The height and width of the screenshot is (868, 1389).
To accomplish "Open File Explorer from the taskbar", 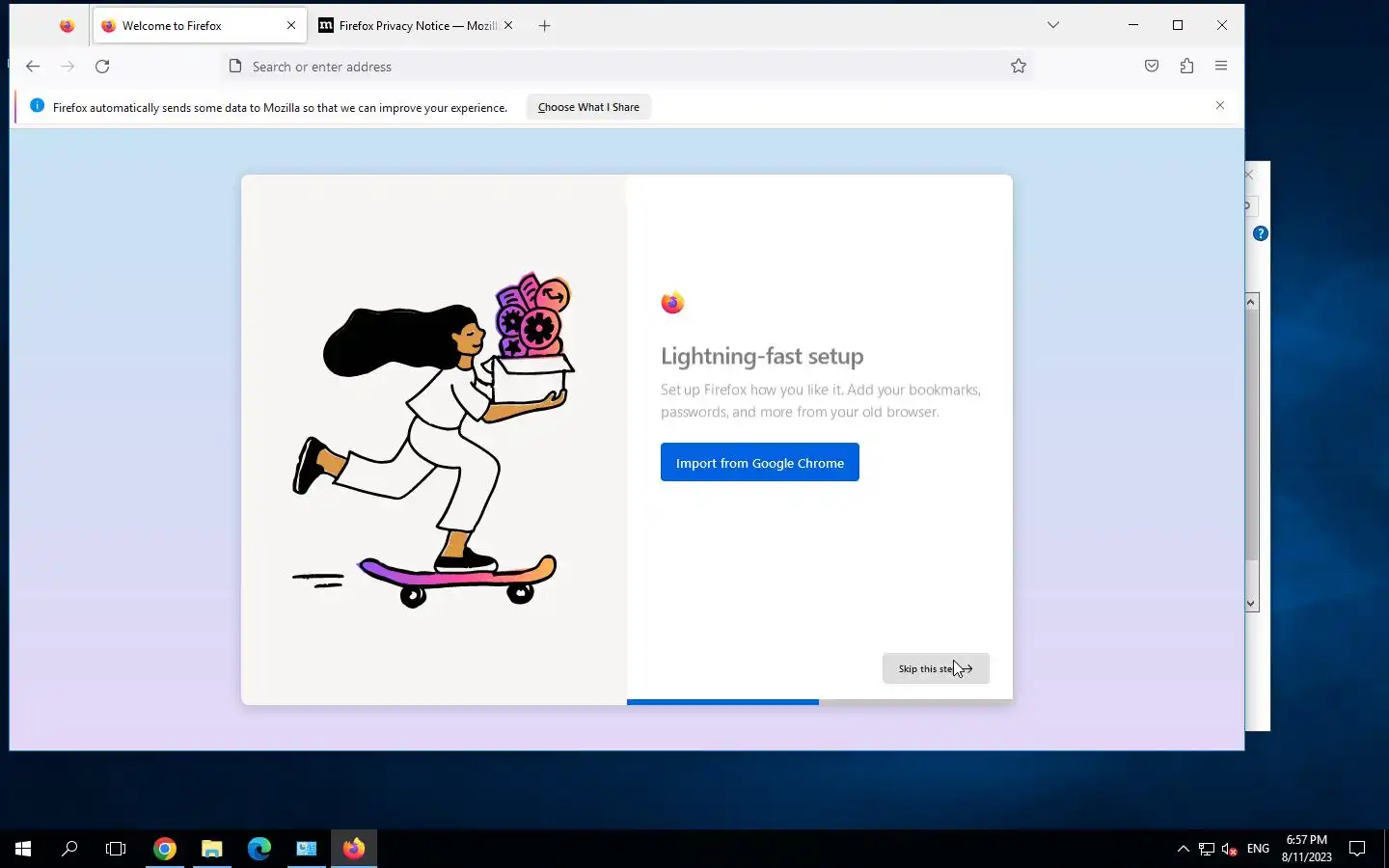I will [x=212, y=849].
